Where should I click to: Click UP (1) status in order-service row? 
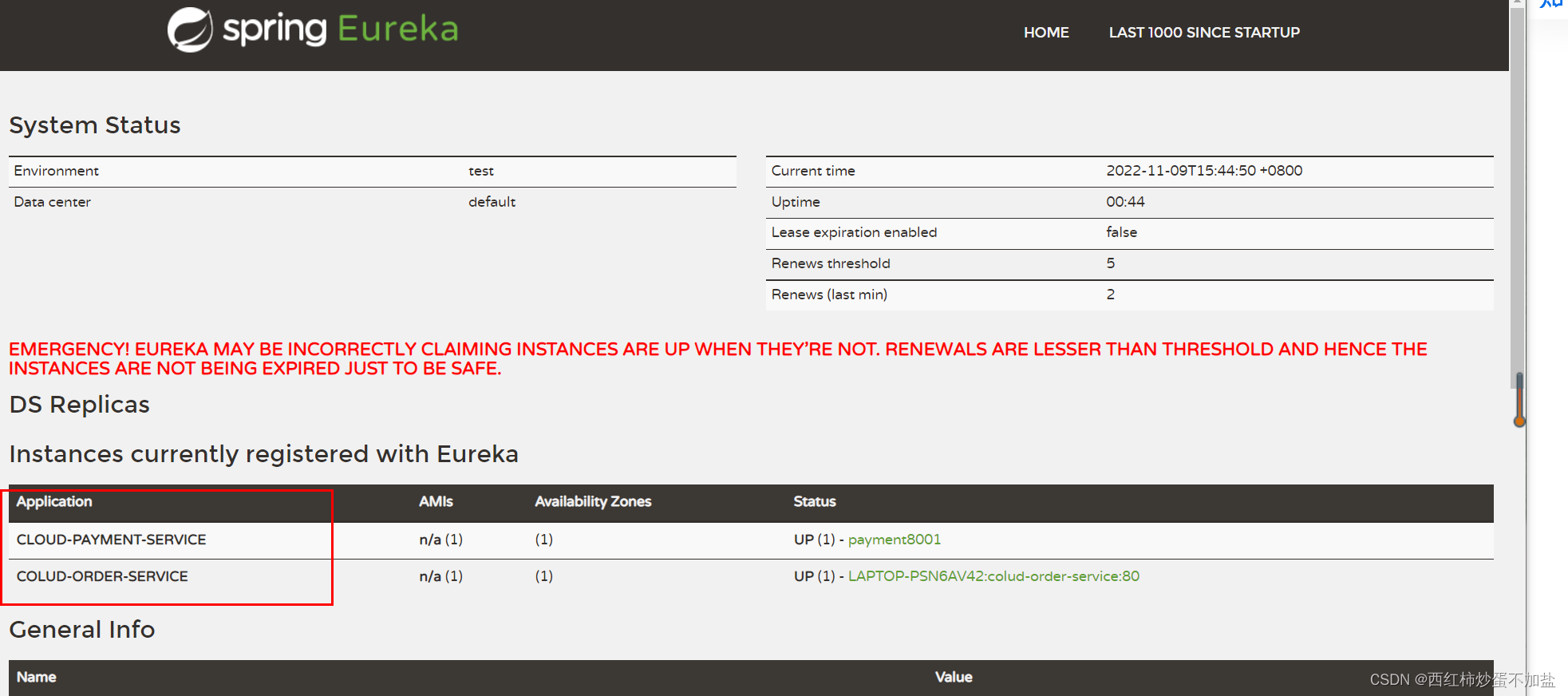(x=814, y=576)
